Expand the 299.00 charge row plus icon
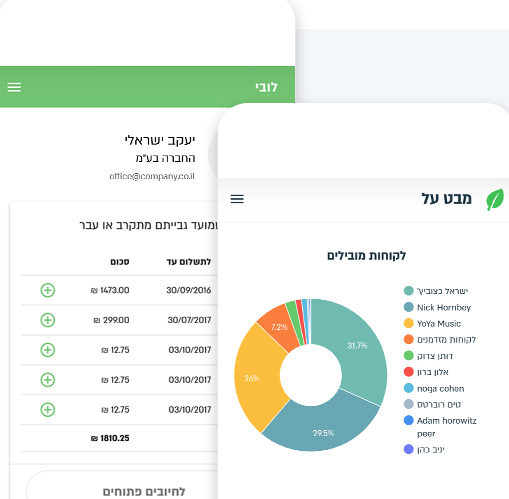 (48, 320)
